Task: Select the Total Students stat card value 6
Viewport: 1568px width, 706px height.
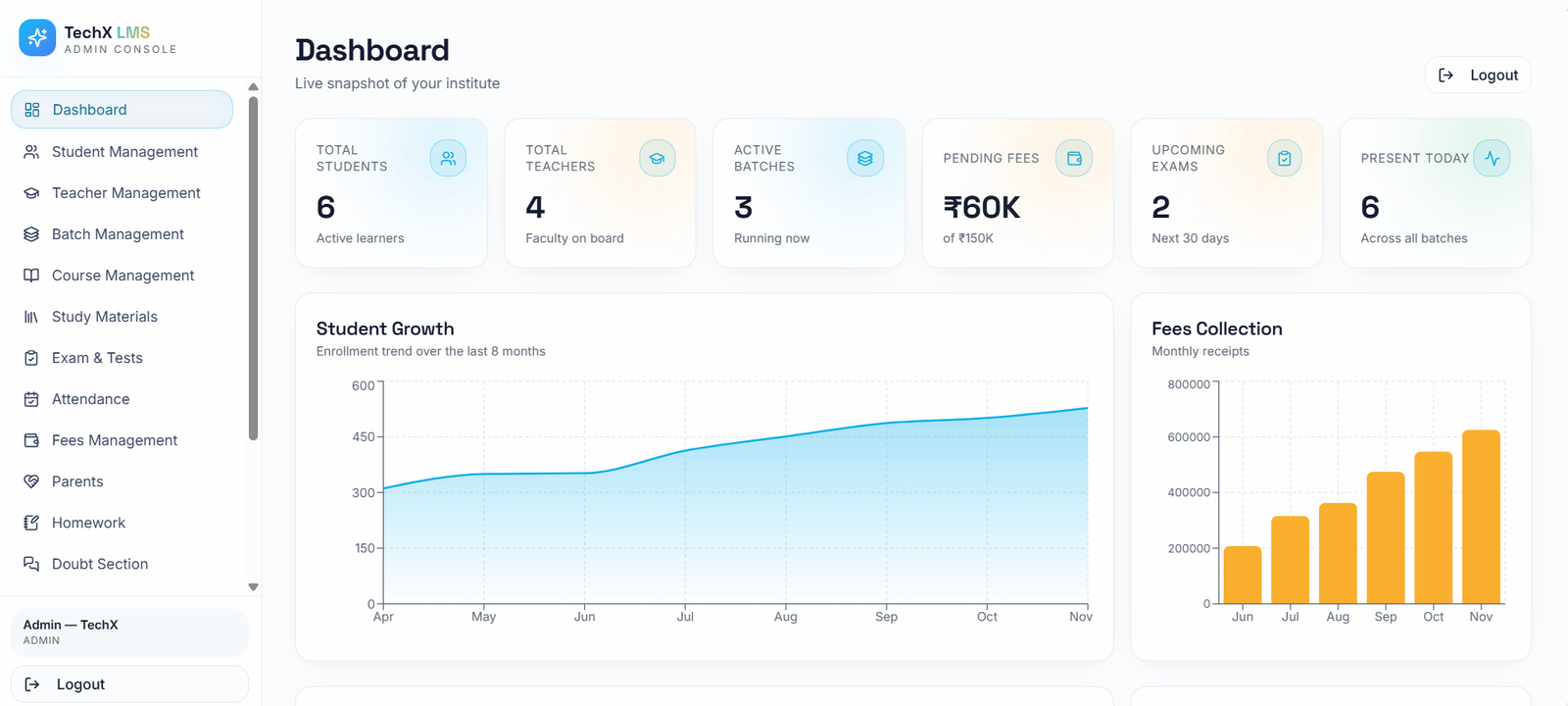Action: (326, 208)
